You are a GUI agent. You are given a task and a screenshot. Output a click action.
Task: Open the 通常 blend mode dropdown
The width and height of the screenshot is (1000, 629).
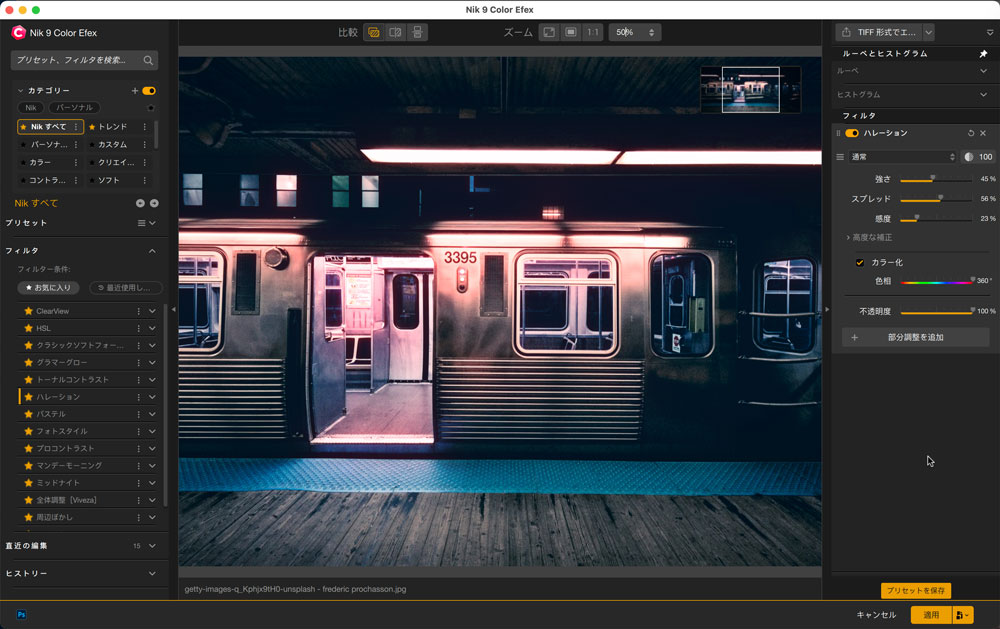(902, 157)
